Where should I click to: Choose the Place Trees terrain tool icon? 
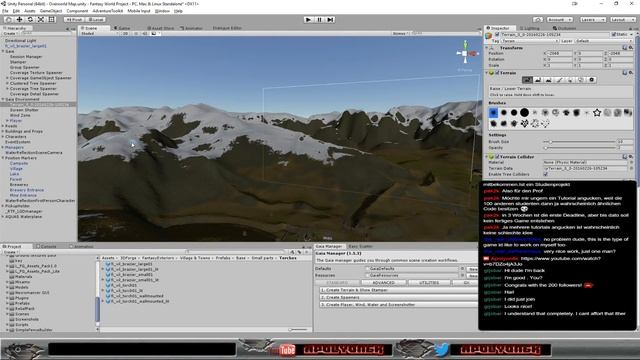[x=570, y=80]
